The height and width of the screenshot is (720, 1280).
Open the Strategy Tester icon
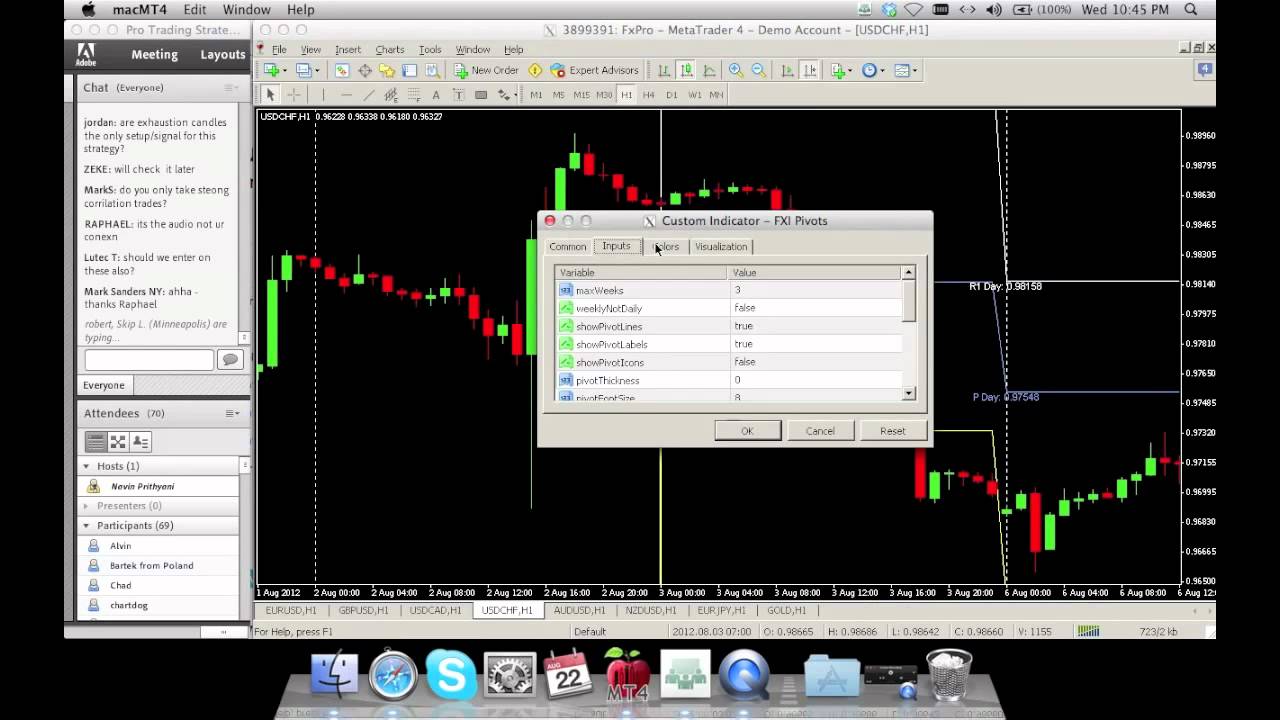432,70
